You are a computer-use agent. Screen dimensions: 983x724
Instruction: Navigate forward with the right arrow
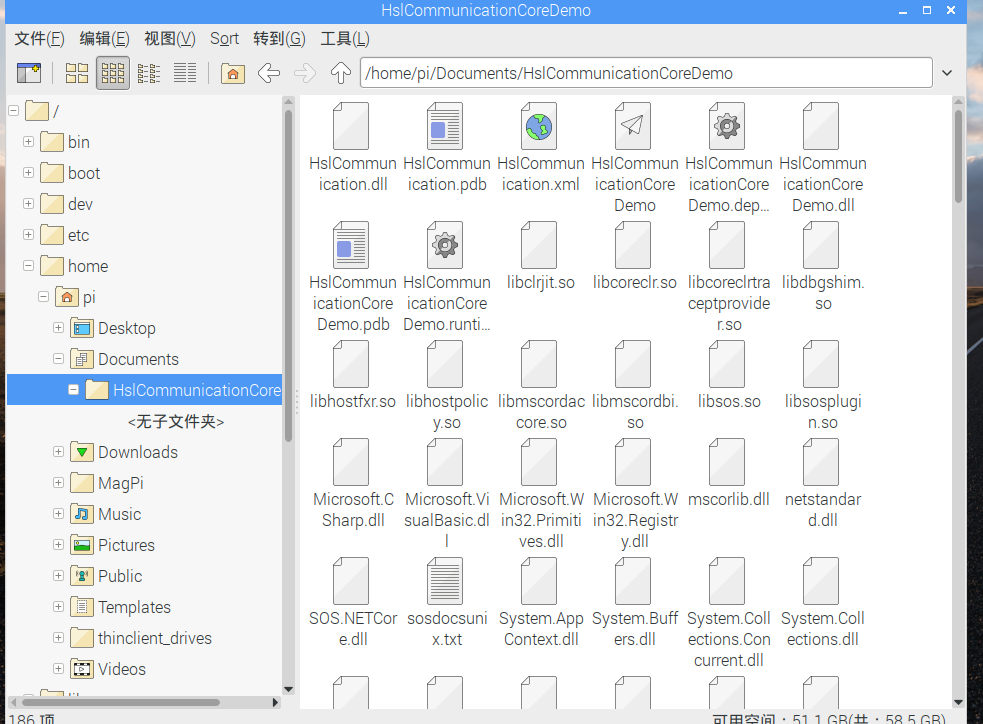305,73
